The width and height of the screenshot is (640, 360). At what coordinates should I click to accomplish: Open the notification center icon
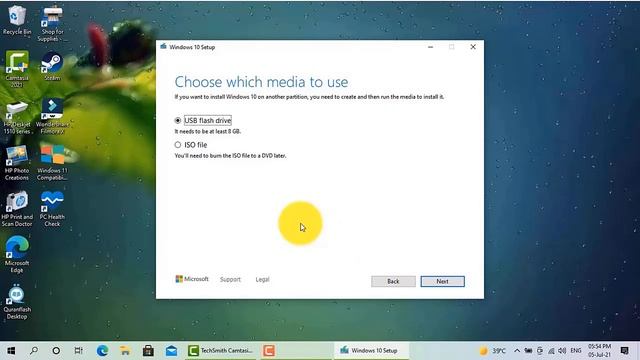click(x=624, y=351)
